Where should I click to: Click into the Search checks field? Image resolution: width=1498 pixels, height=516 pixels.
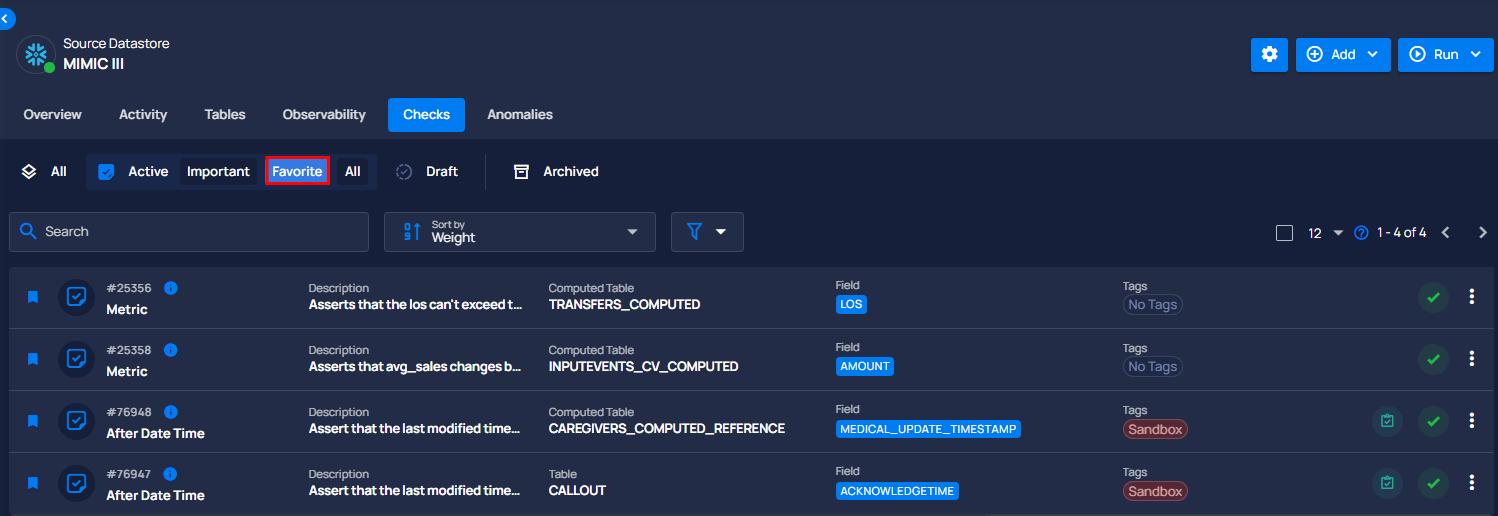point(189,232)
